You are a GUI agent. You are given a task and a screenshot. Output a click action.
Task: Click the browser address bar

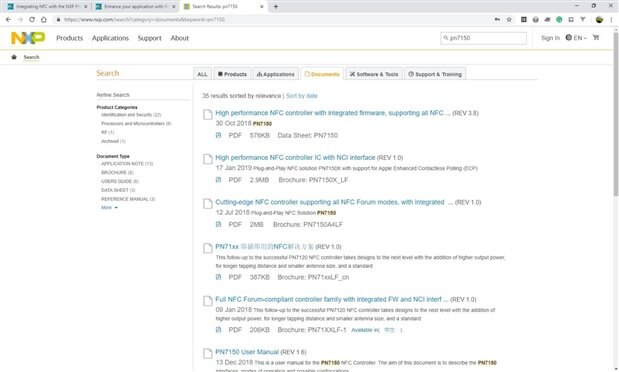272,19
